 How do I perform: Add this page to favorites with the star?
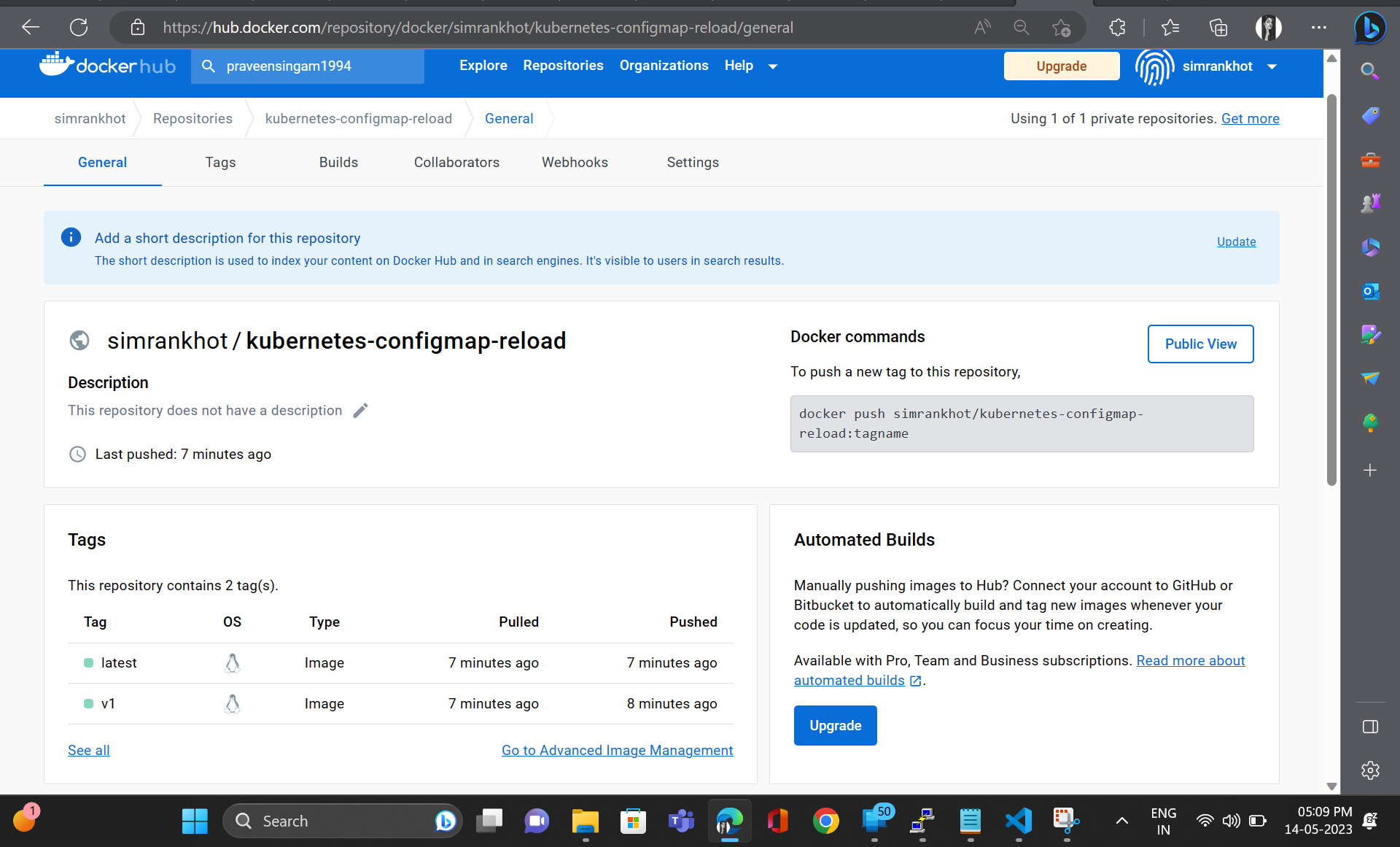pos(1062,27)
